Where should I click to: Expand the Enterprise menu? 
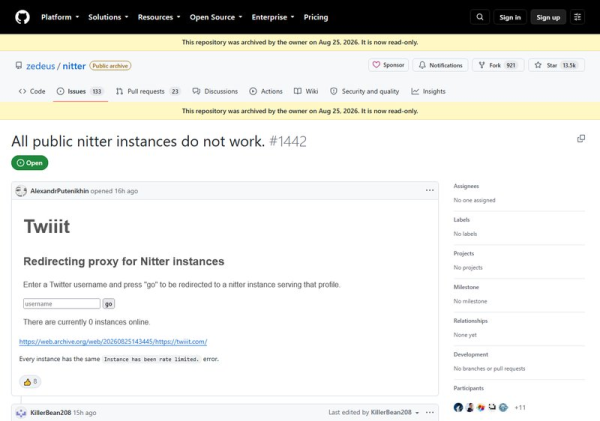[273, 17]
